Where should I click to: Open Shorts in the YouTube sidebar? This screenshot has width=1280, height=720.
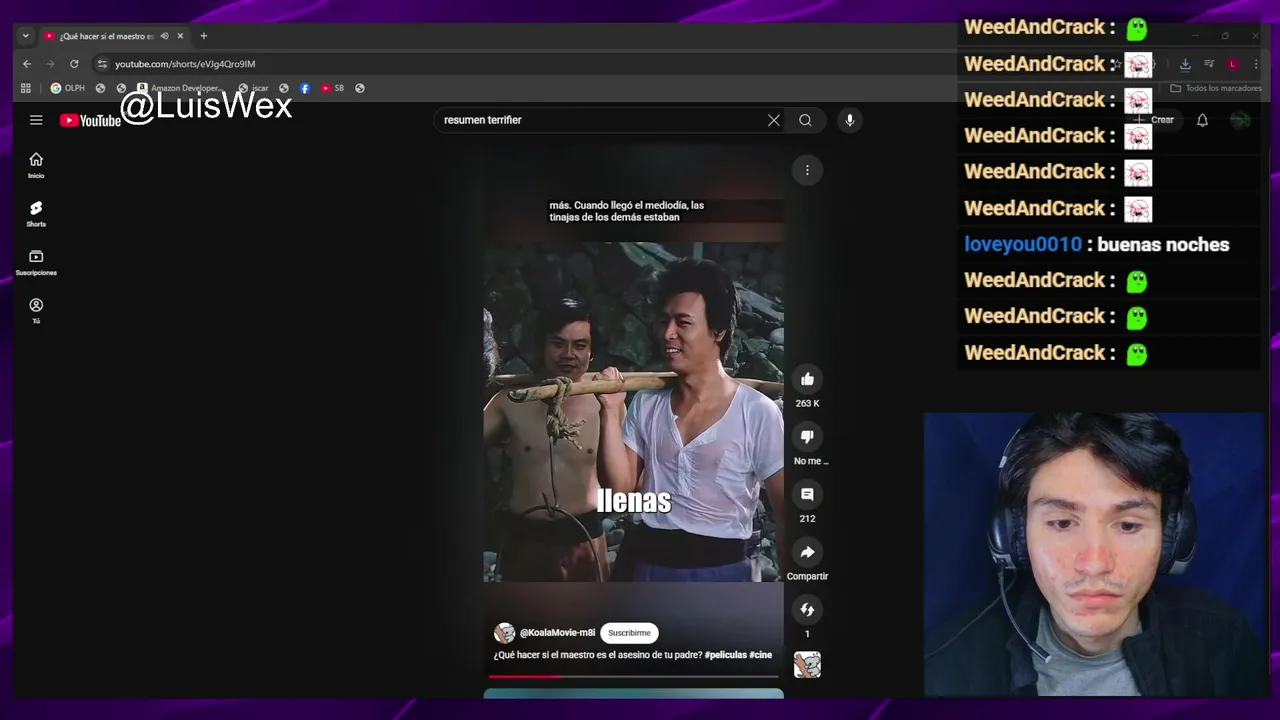click(36, 214)
